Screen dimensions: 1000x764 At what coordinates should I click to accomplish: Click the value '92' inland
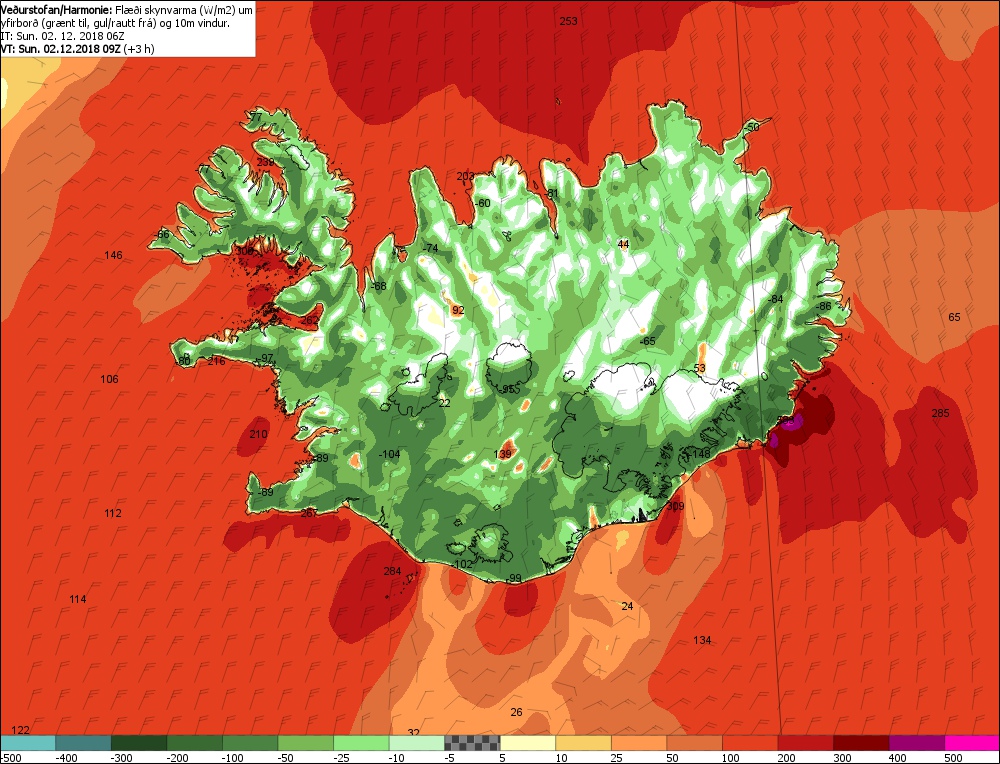458,311
